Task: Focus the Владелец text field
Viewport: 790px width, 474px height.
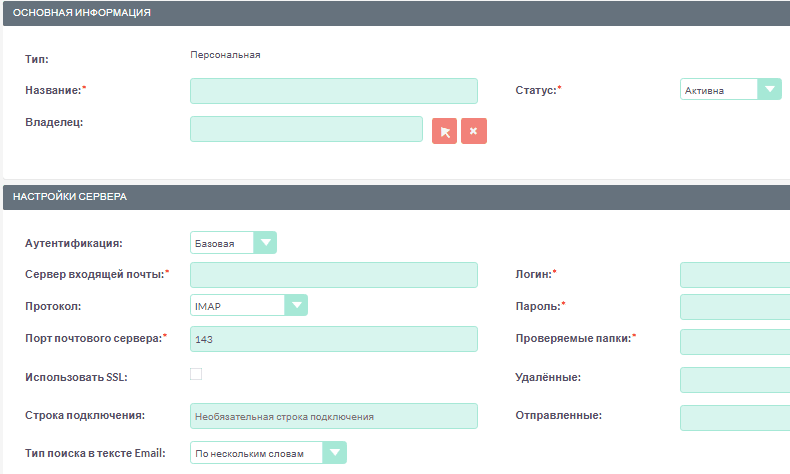Action: click(306, 129)
